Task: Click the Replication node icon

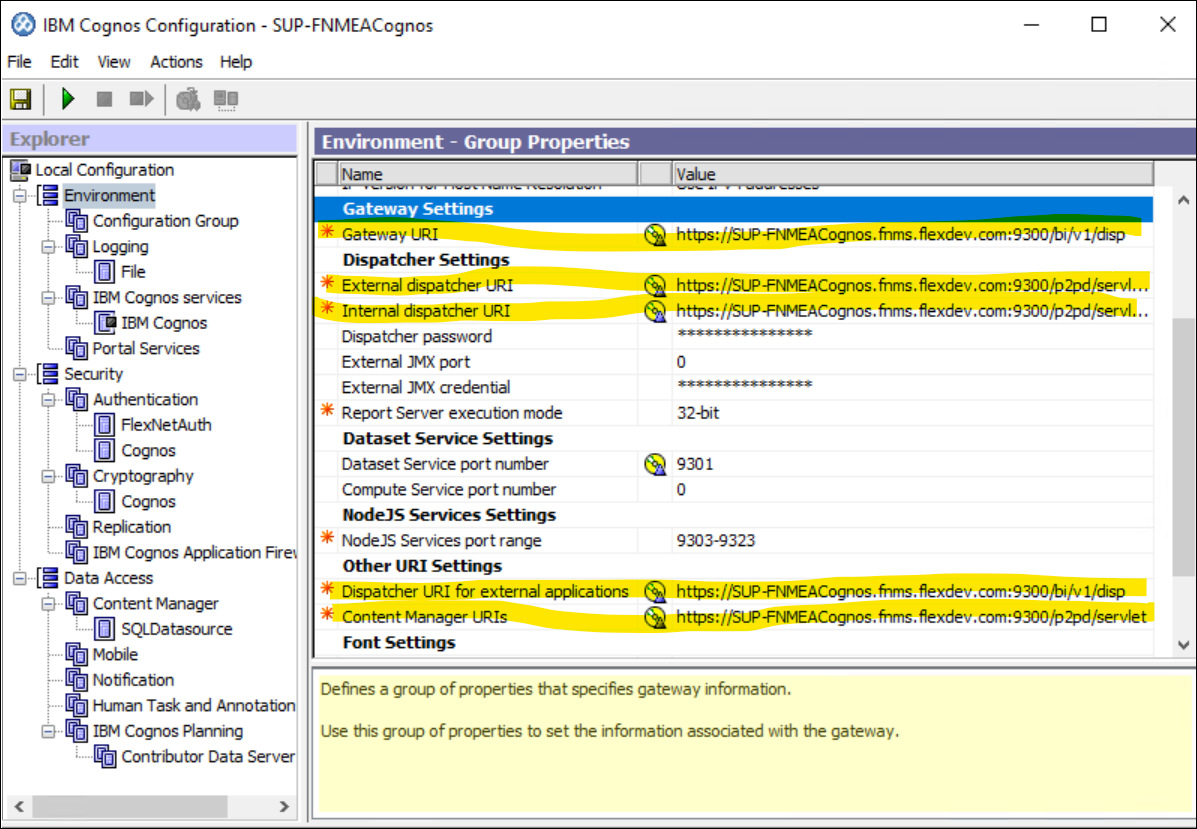Action: click(76, 527)
